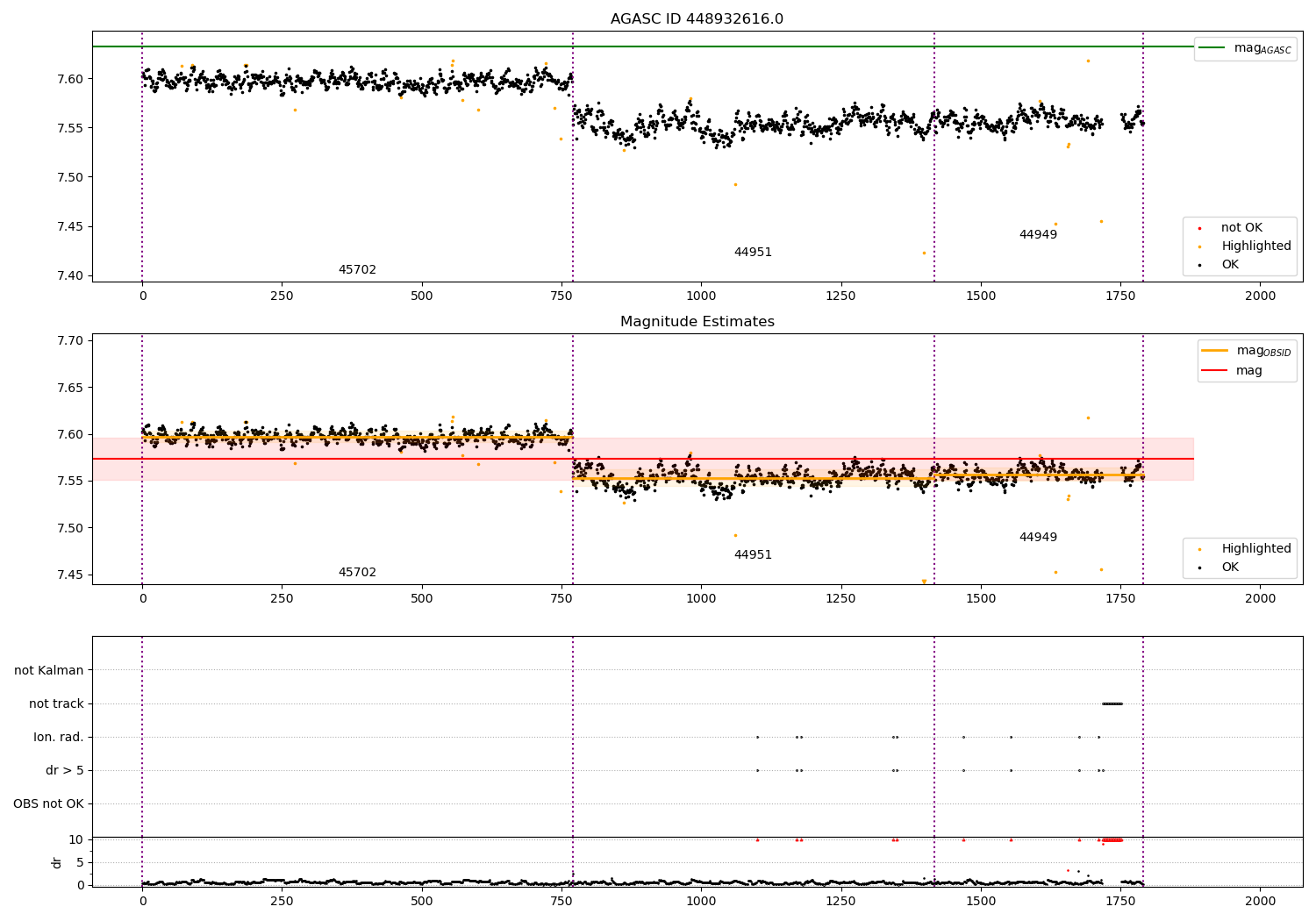Click the y-axis tick 10 on the dr panel

click(76, 840)
